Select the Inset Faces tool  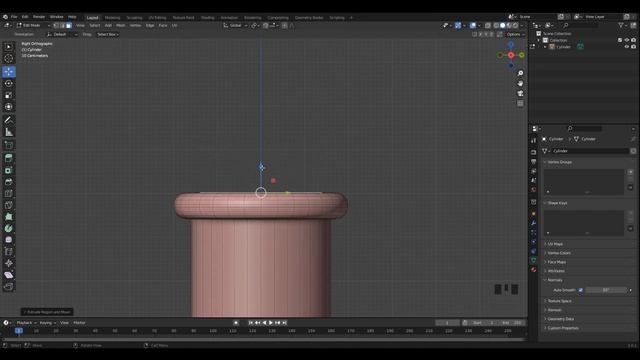click(x=9, y=170)
